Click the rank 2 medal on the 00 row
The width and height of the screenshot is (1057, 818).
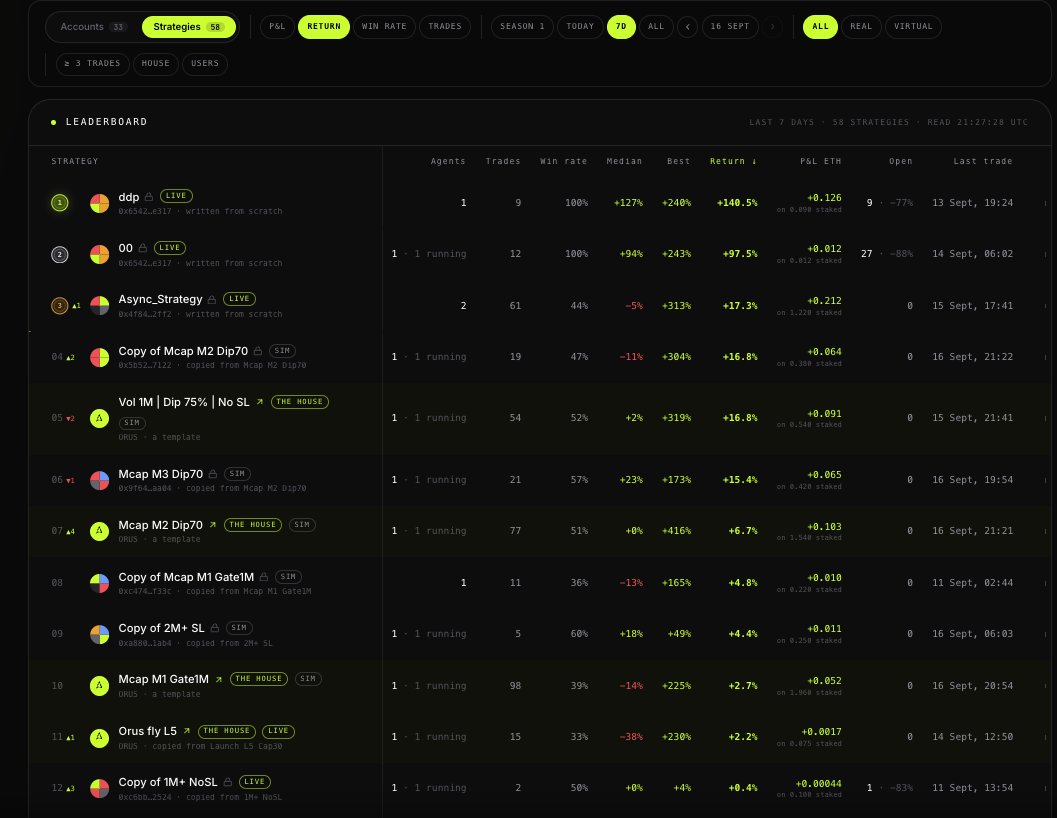[59, 254]
